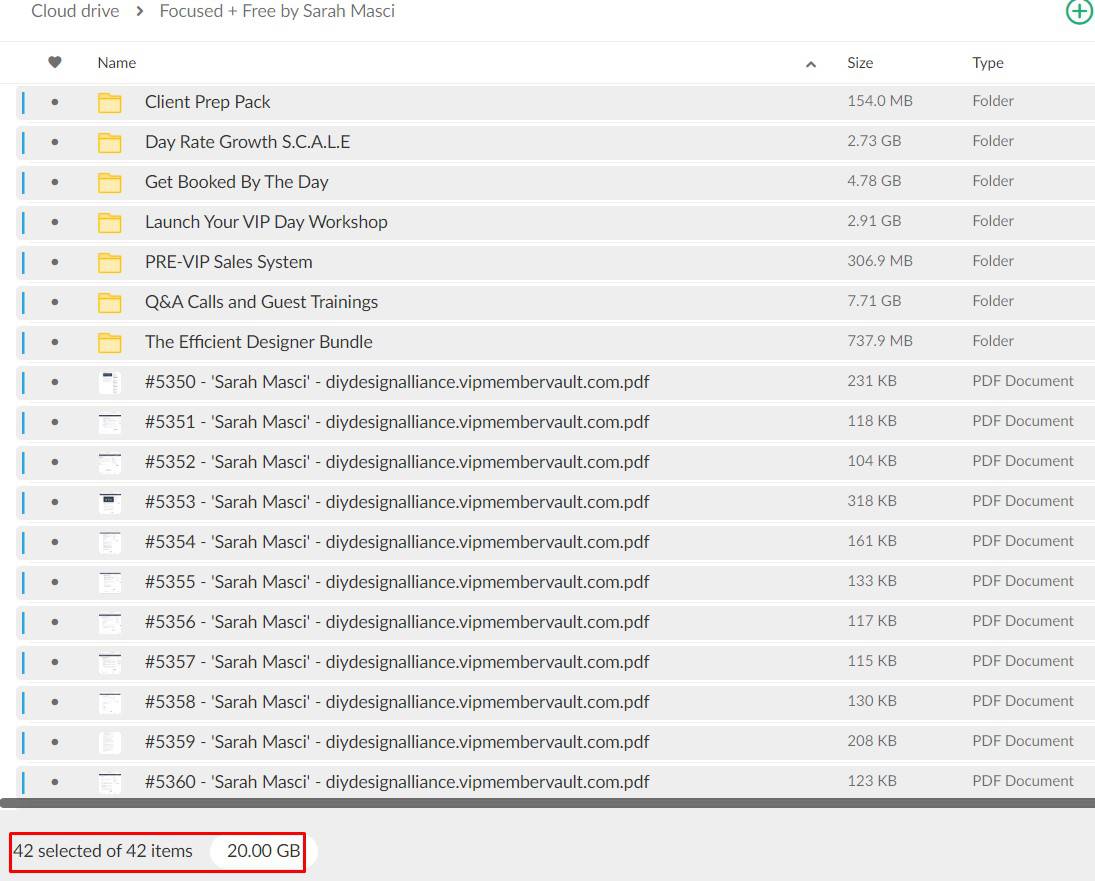Image resolution: width=1095 pixels, height=881 pixels.
Task: Sort the list by Type column
Action: (x=987, y=62)
